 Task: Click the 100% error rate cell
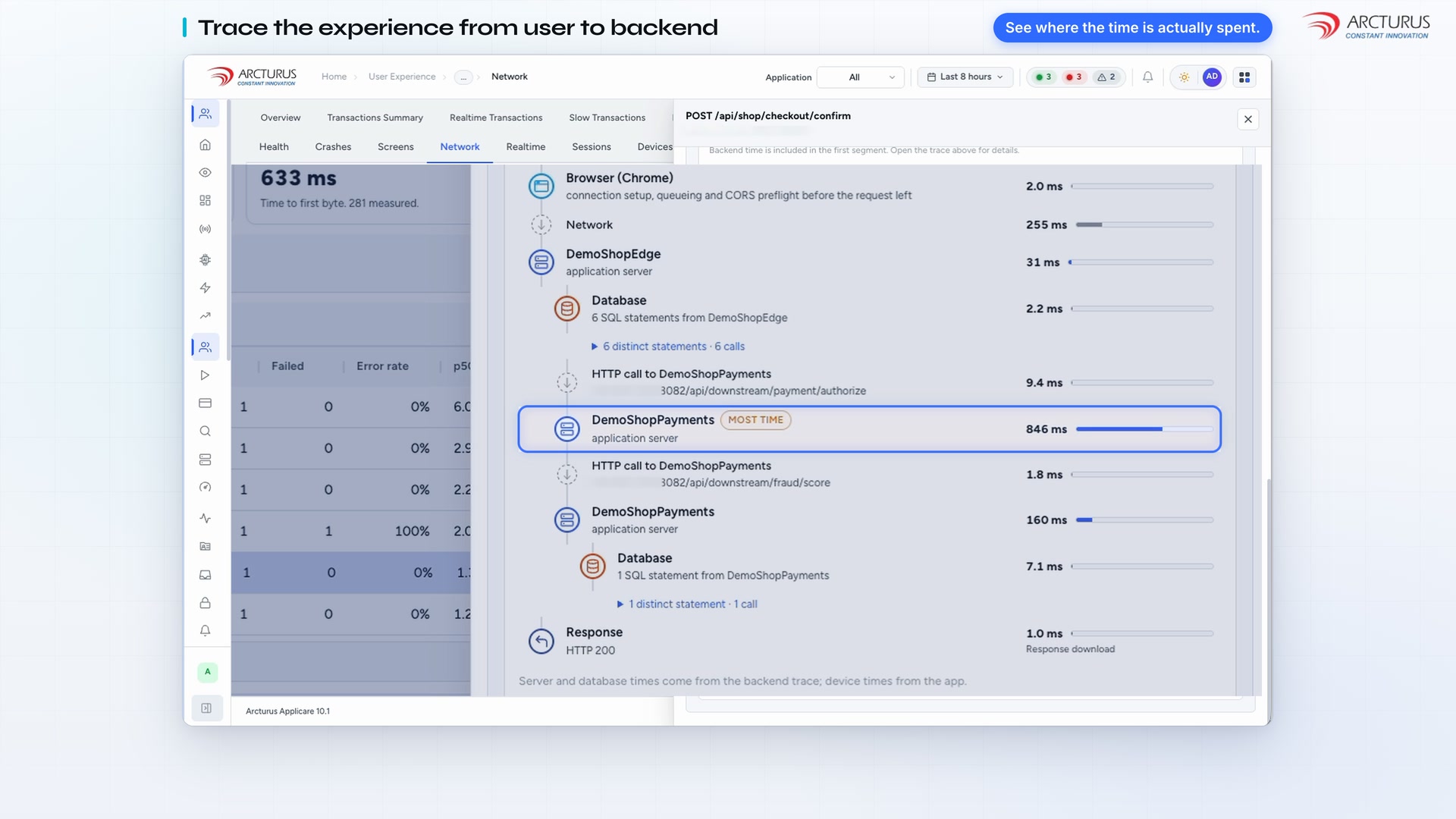412,532
